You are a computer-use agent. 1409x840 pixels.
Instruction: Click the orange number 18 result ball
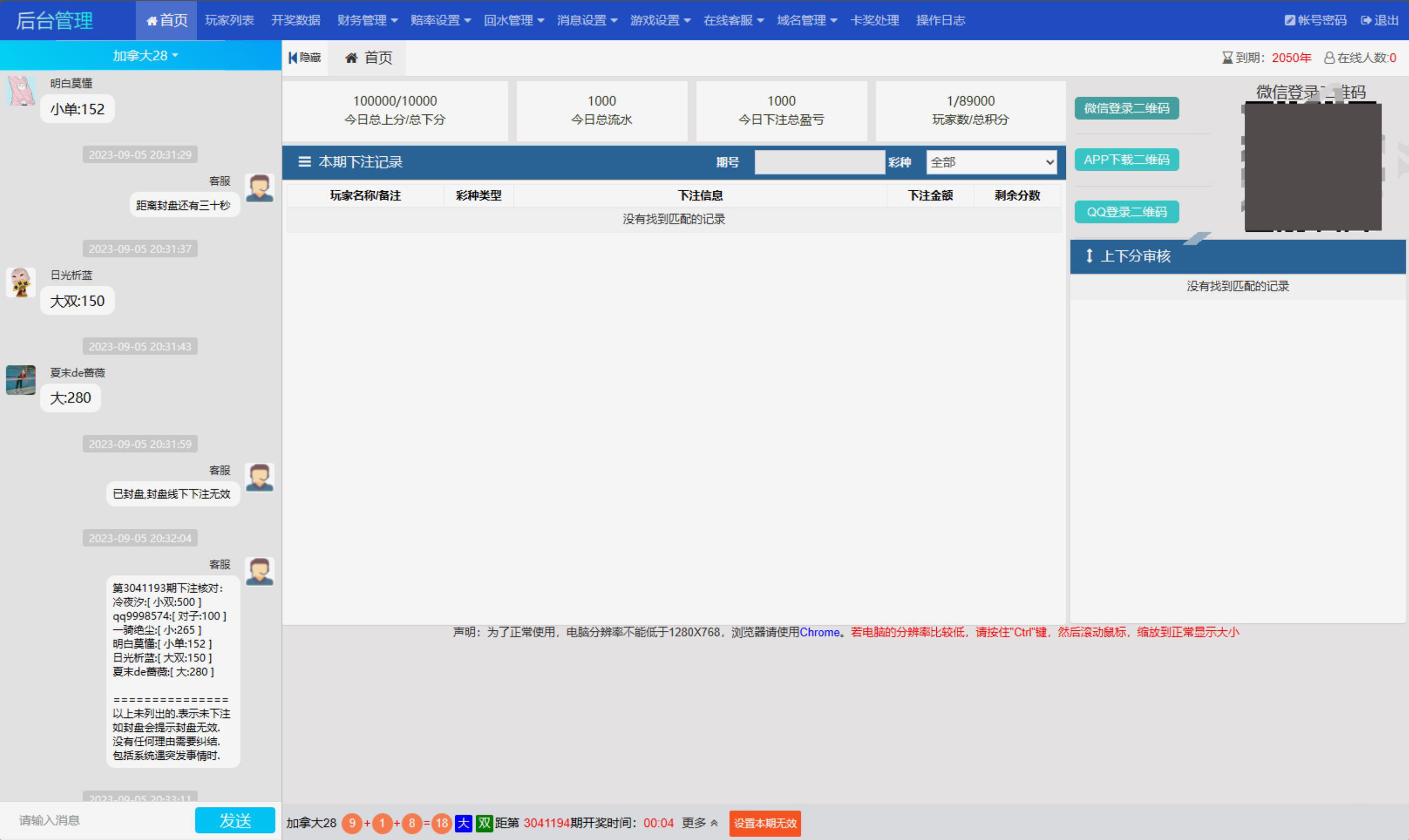click(x=442, y=823)
